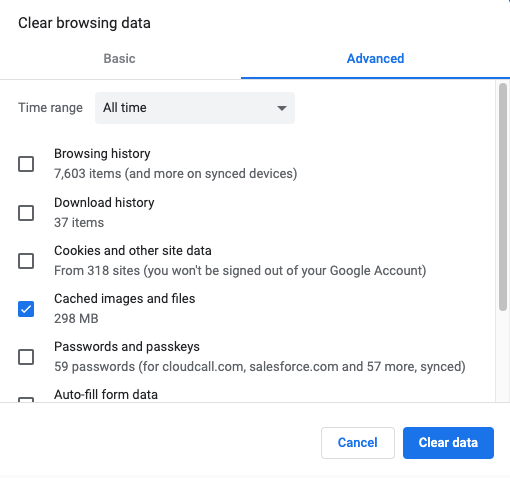This screenshot has width=510, height=478.
Task: Click the Passwords and passkeys label
Action: point(127,347)
